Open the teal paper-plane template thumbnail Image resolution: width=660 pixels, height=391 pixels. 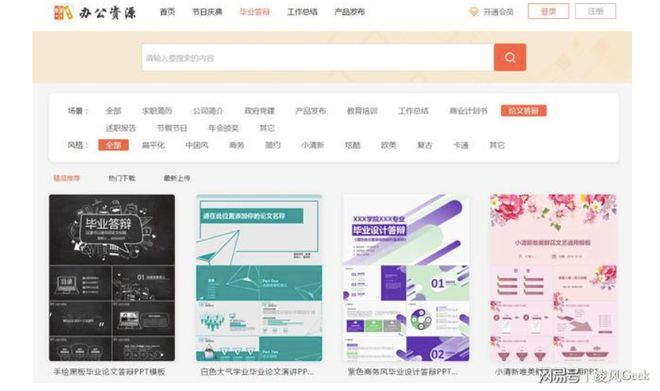point(259,278)
